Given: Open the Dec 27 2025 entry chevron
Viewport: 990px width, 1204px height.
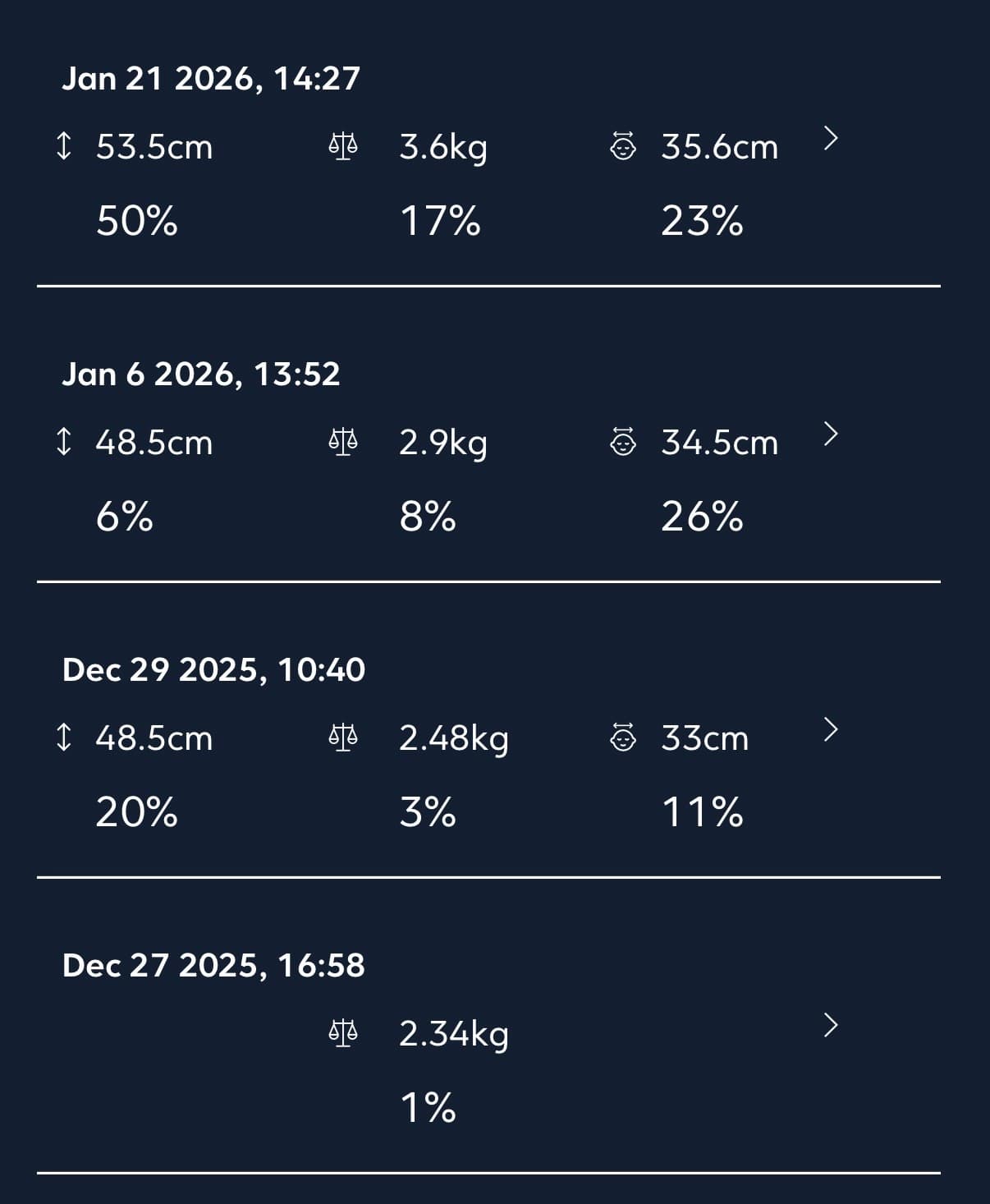Looking at the screenshot, I should click(x=831, y=1025).
